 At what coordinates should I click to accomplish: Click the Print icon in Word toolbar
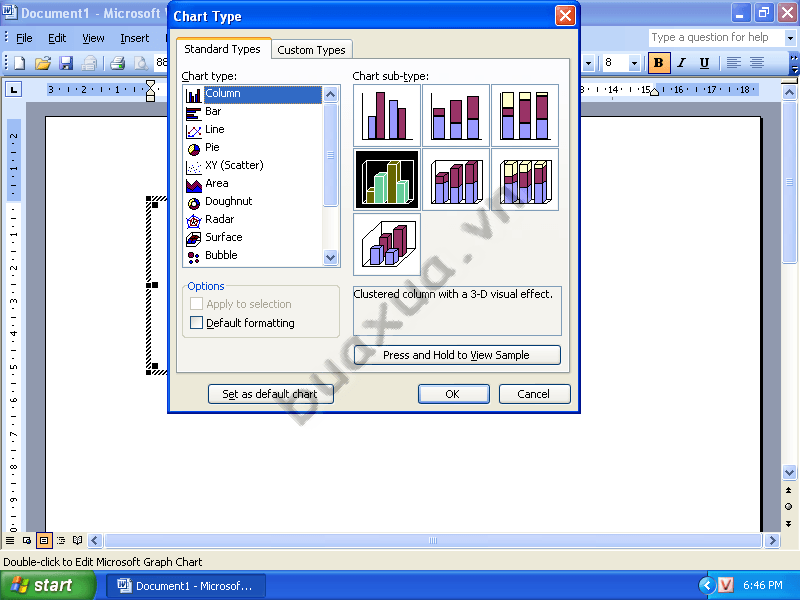click(x=118, y=63)
